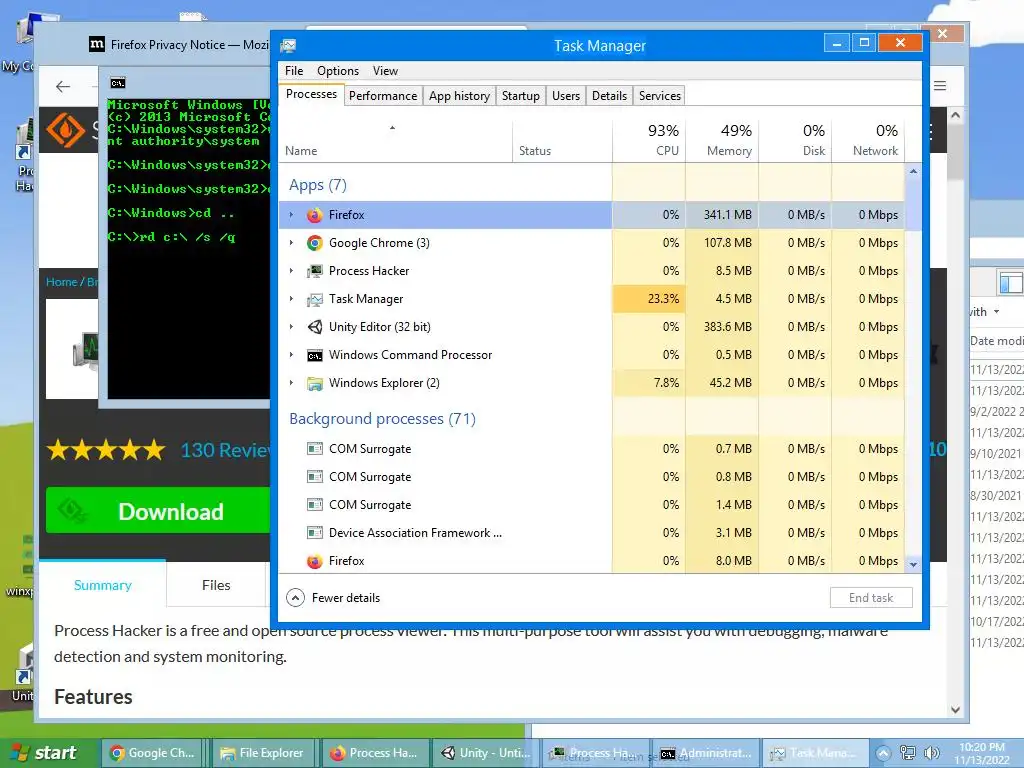Click the Firefox page scrollbar down arrow
1024x768 pixels.
(x=955, y=710)
